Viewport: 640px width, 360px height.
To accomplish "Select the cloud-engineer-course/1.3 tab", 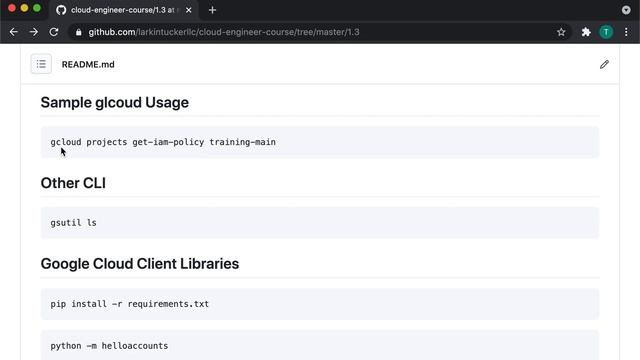I will [x=123, y=10].
